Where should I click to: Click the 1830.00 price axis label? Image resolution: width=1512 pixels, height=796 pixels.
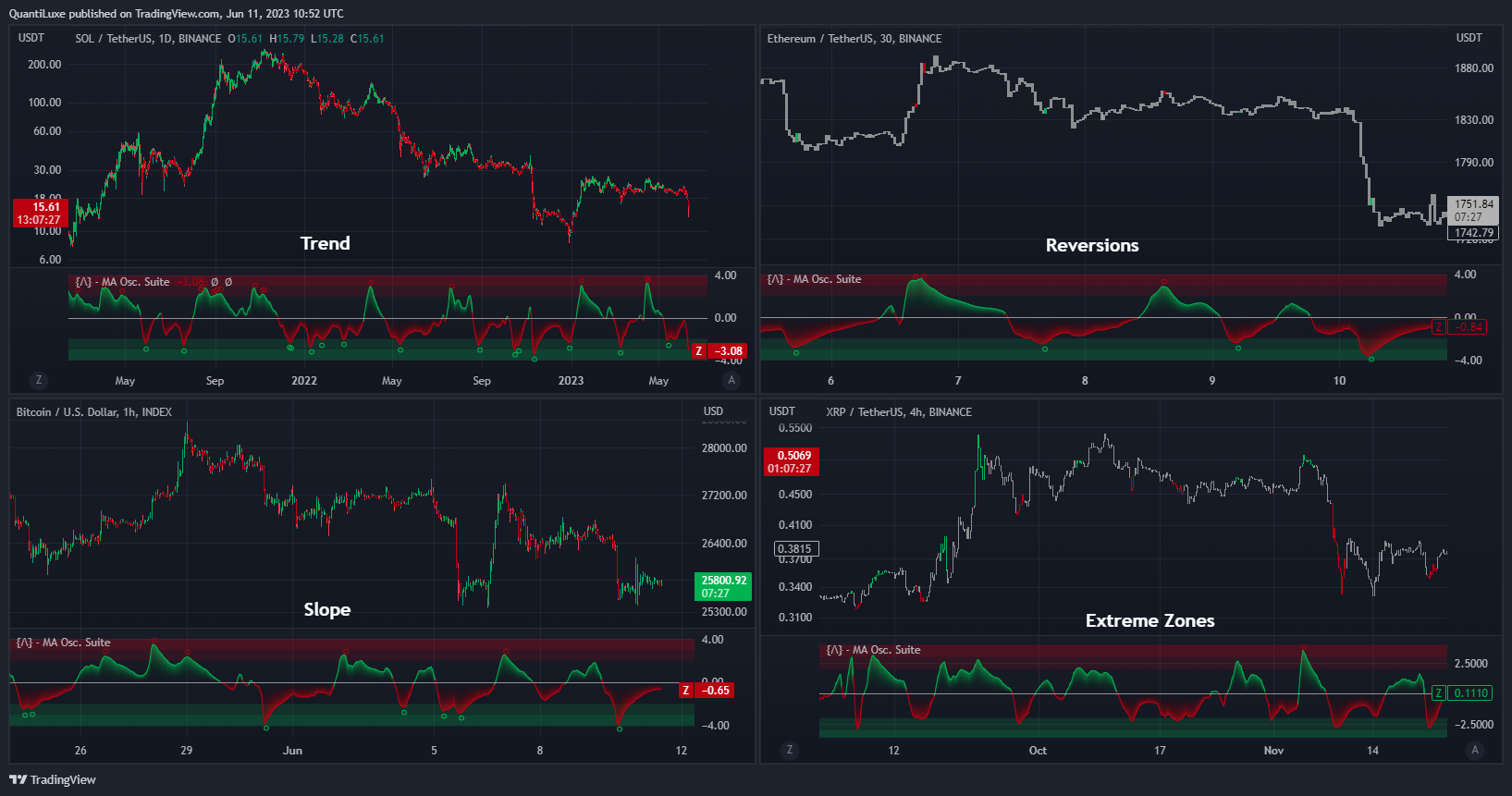[x=1474, y=120]
